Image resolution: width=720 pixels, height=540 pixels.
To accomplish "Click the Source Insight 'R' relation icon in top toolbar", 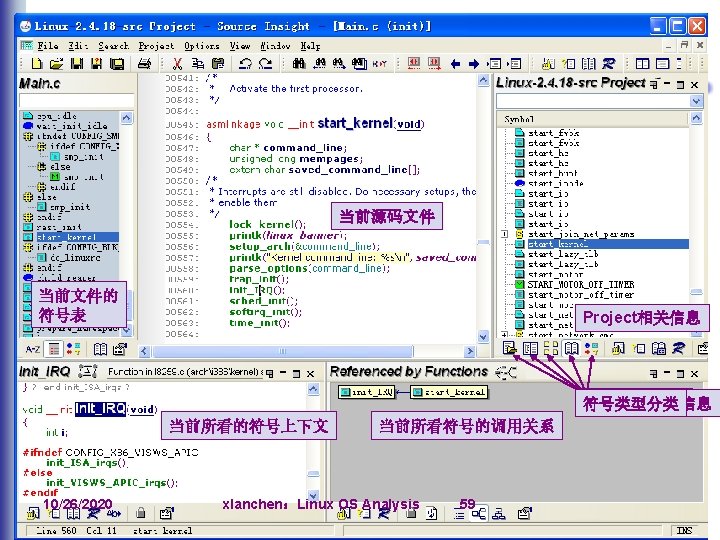I will (x=608, y=64).
